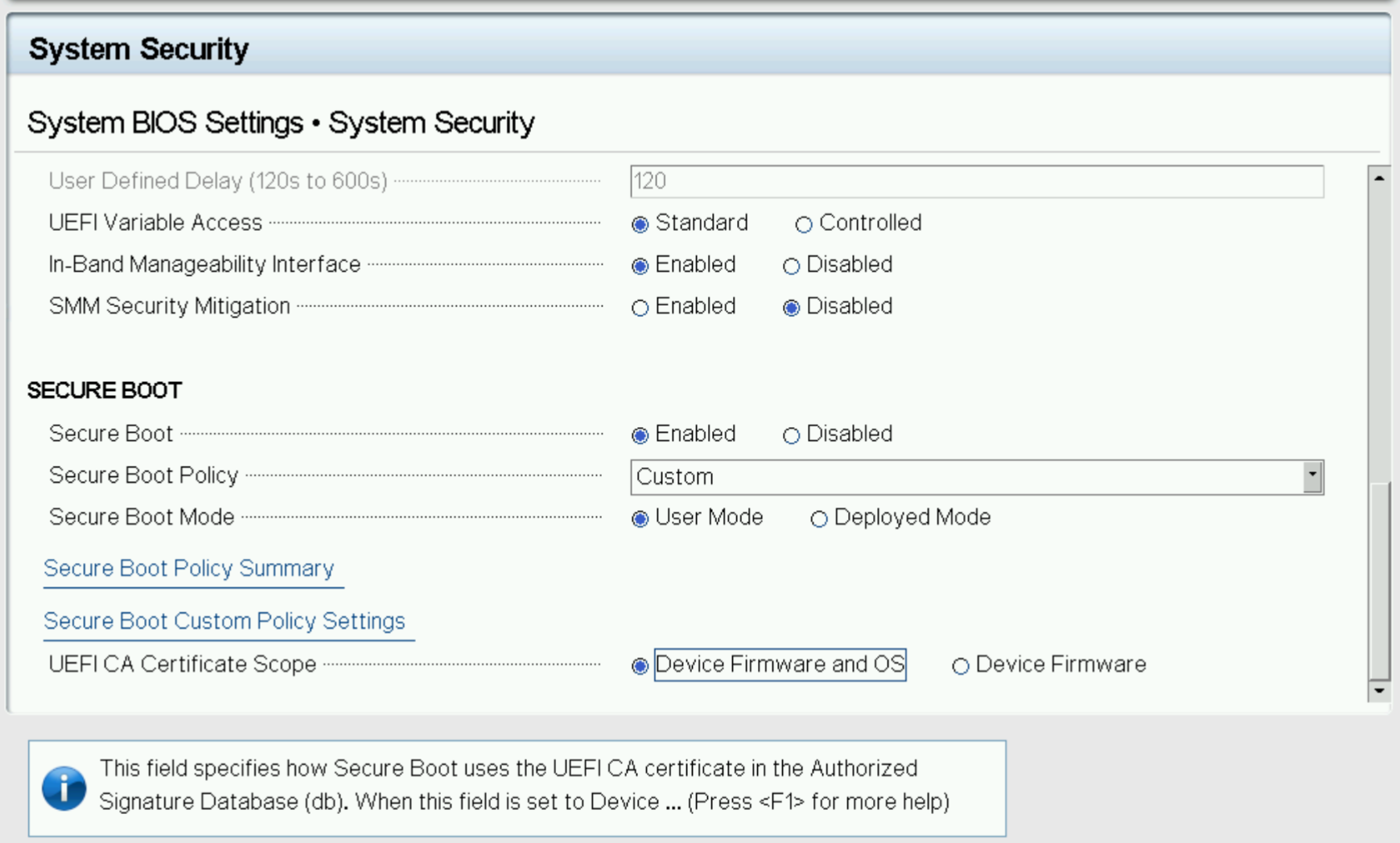Disable Secure Boot
The width and height of the screenshot is (1400, 843).
(x=792, y=435)
